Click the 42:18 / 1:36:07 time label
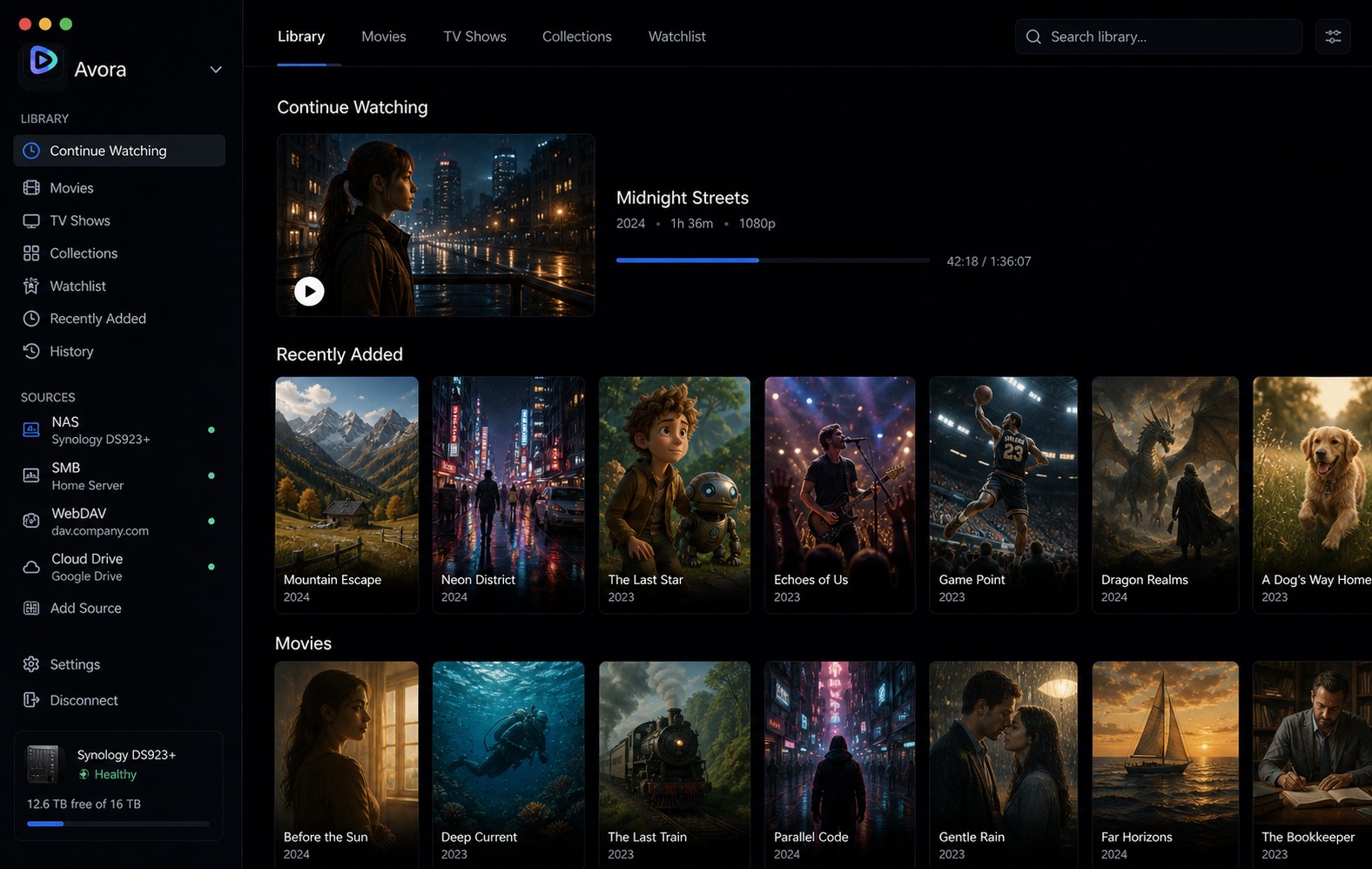The height and width of the screenshot is (869, 1372). 989,261
